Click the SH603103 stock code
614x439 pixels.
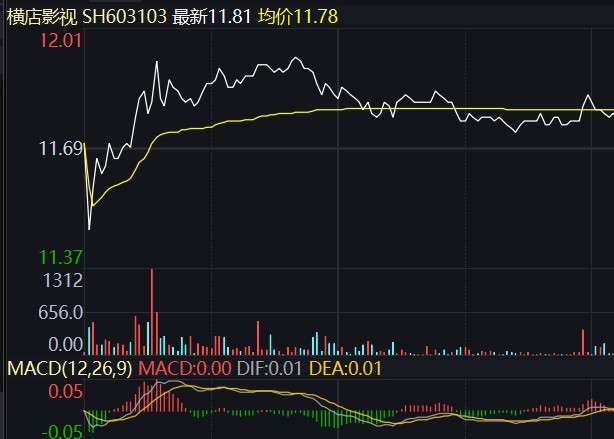tap(125, 17)
